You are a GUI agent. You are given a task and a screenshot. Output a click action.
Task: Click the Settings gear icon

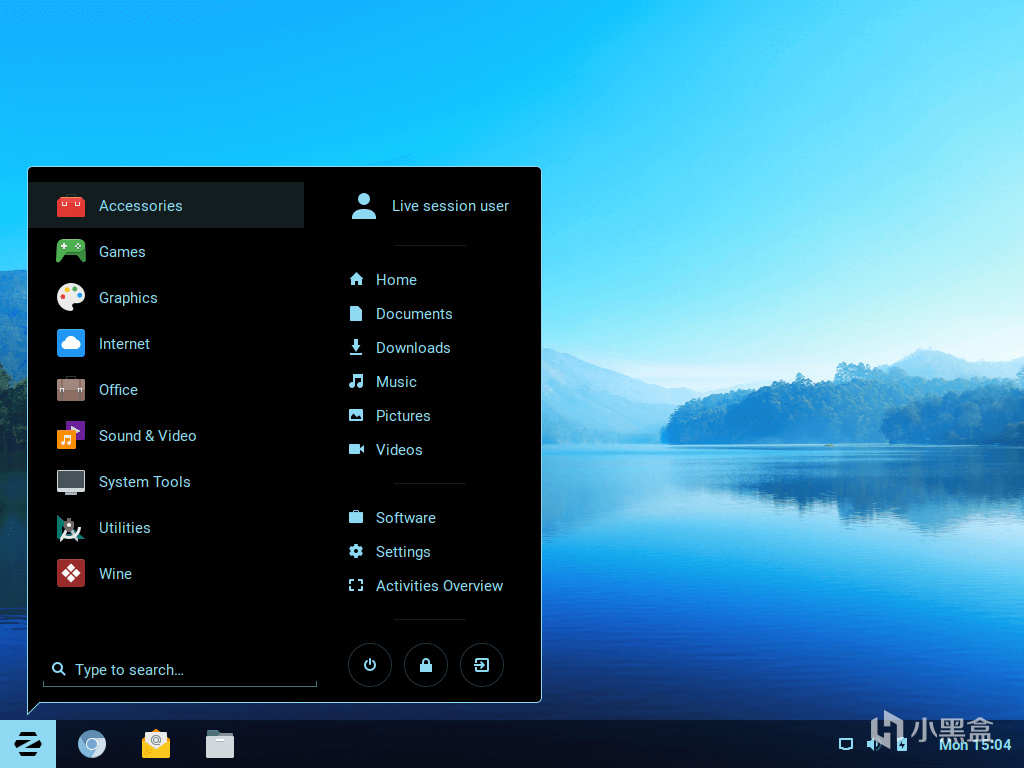356,551
